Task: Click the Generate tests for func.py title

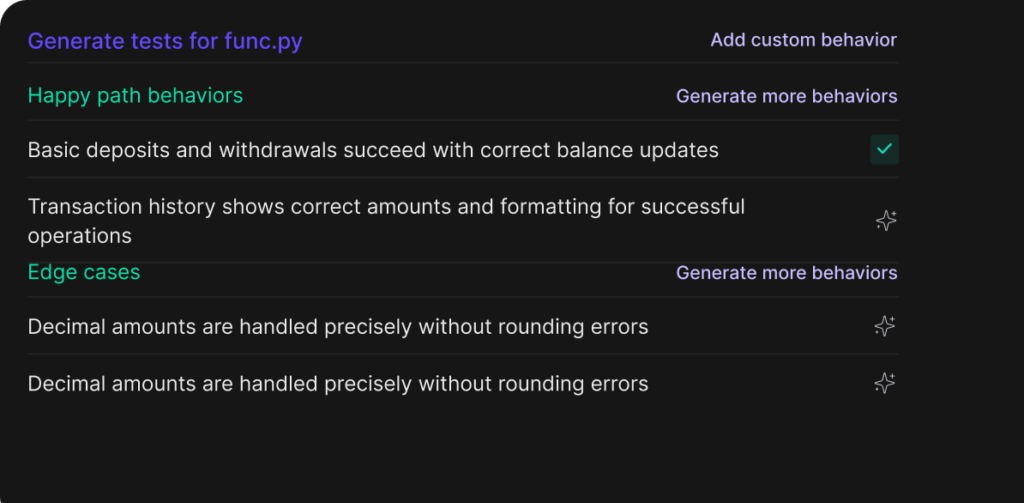Action: coord(165,42)
